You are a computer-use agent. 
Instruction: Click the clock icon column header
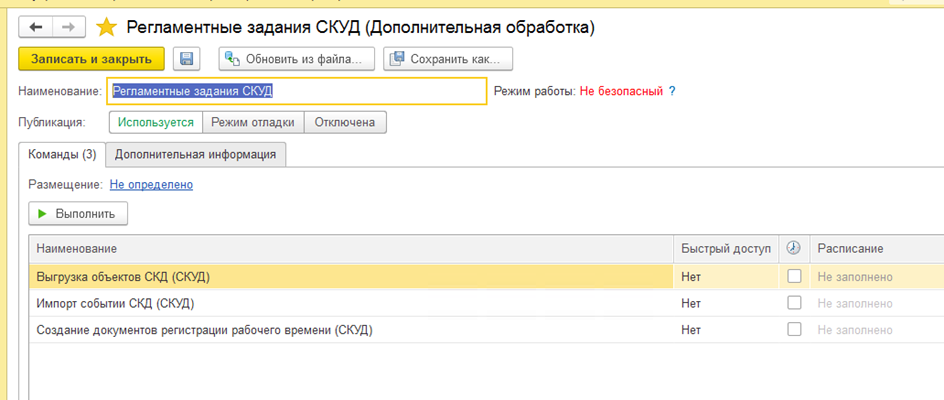(x=794, y=248)
